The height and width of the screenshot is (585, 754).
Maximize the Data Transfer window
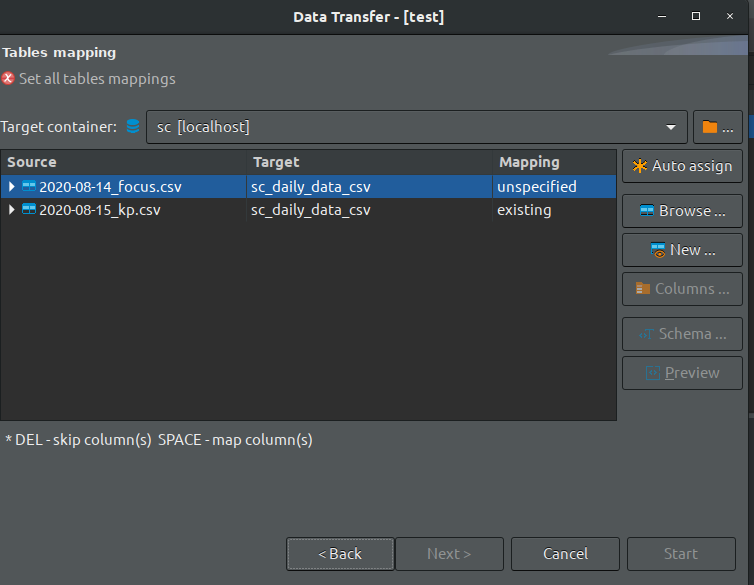coord(696,16)
